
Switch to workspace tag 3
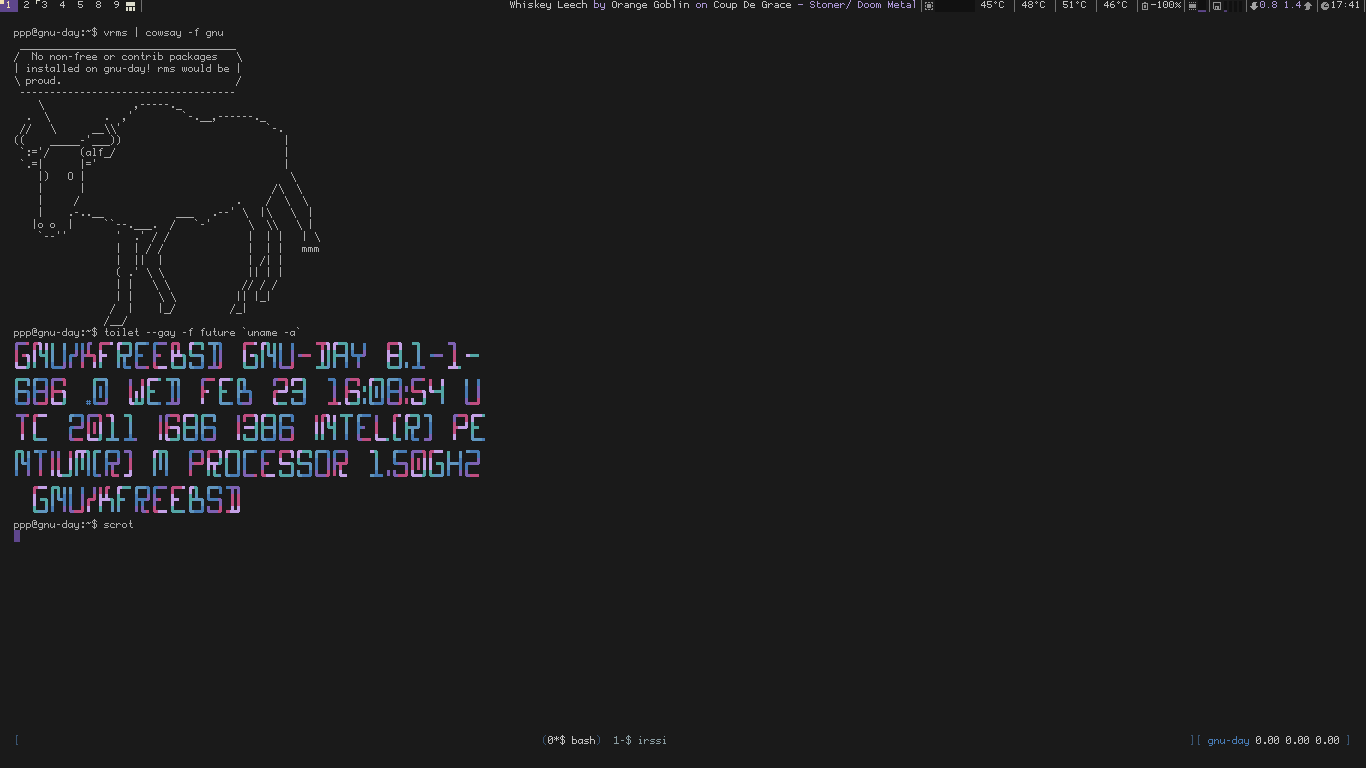[x=44, y=5]
